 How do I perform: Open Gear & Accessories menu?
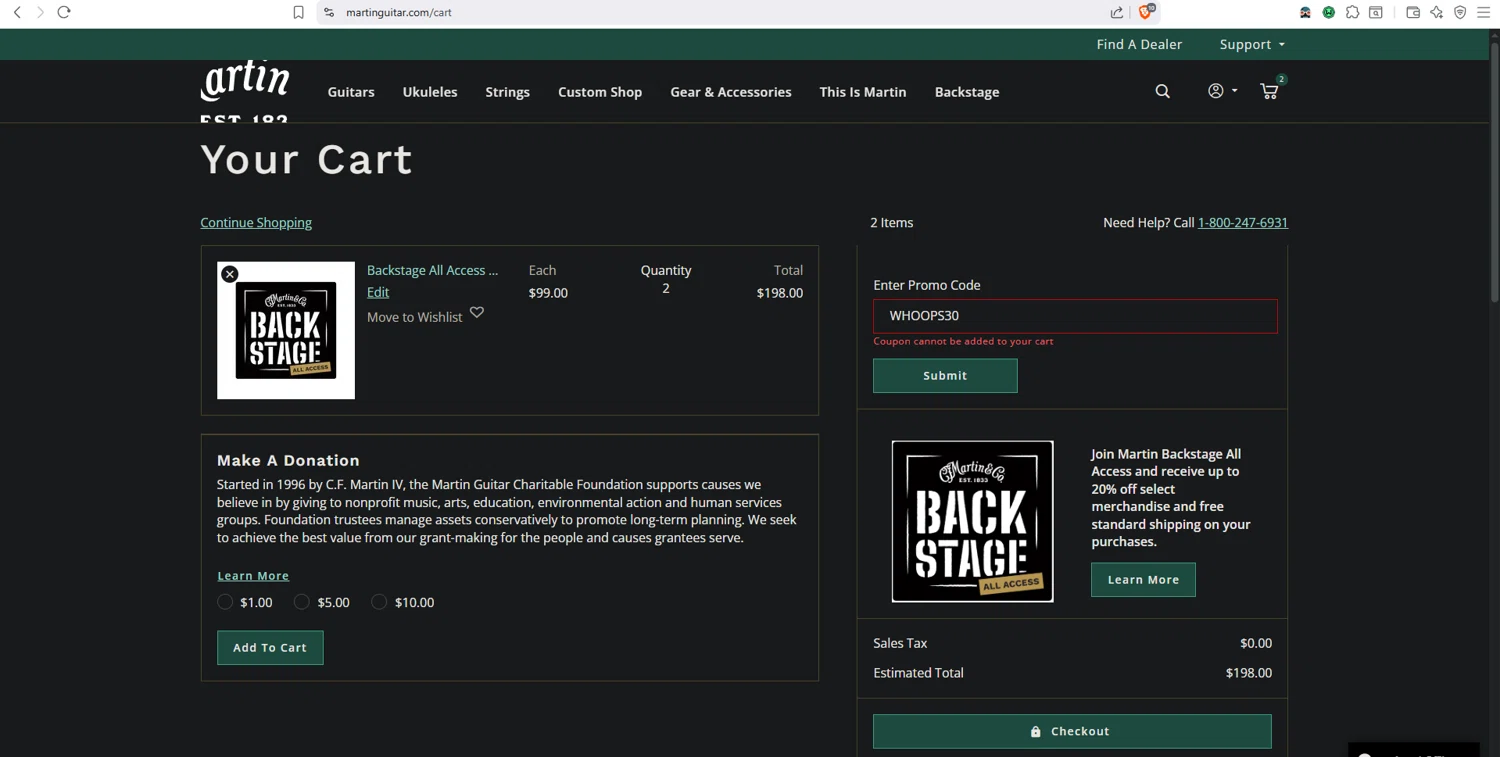731,92
